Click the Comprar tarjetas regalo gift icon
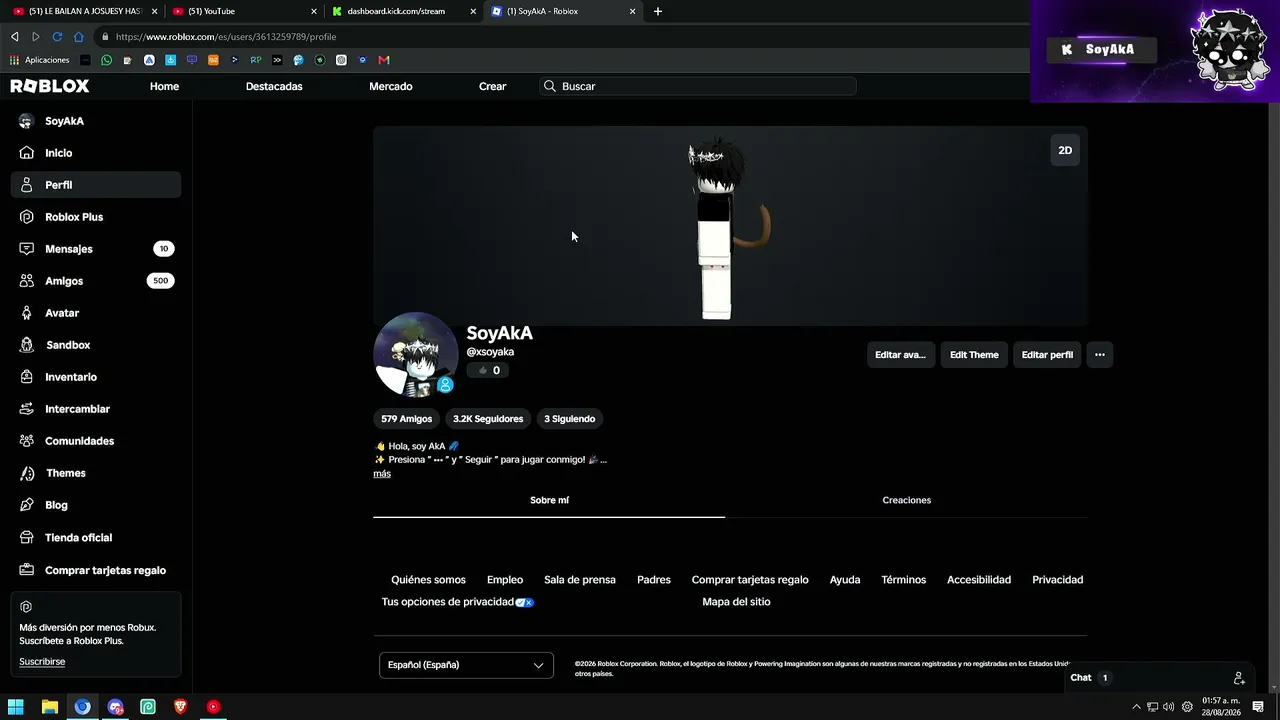 coord(27,570)
